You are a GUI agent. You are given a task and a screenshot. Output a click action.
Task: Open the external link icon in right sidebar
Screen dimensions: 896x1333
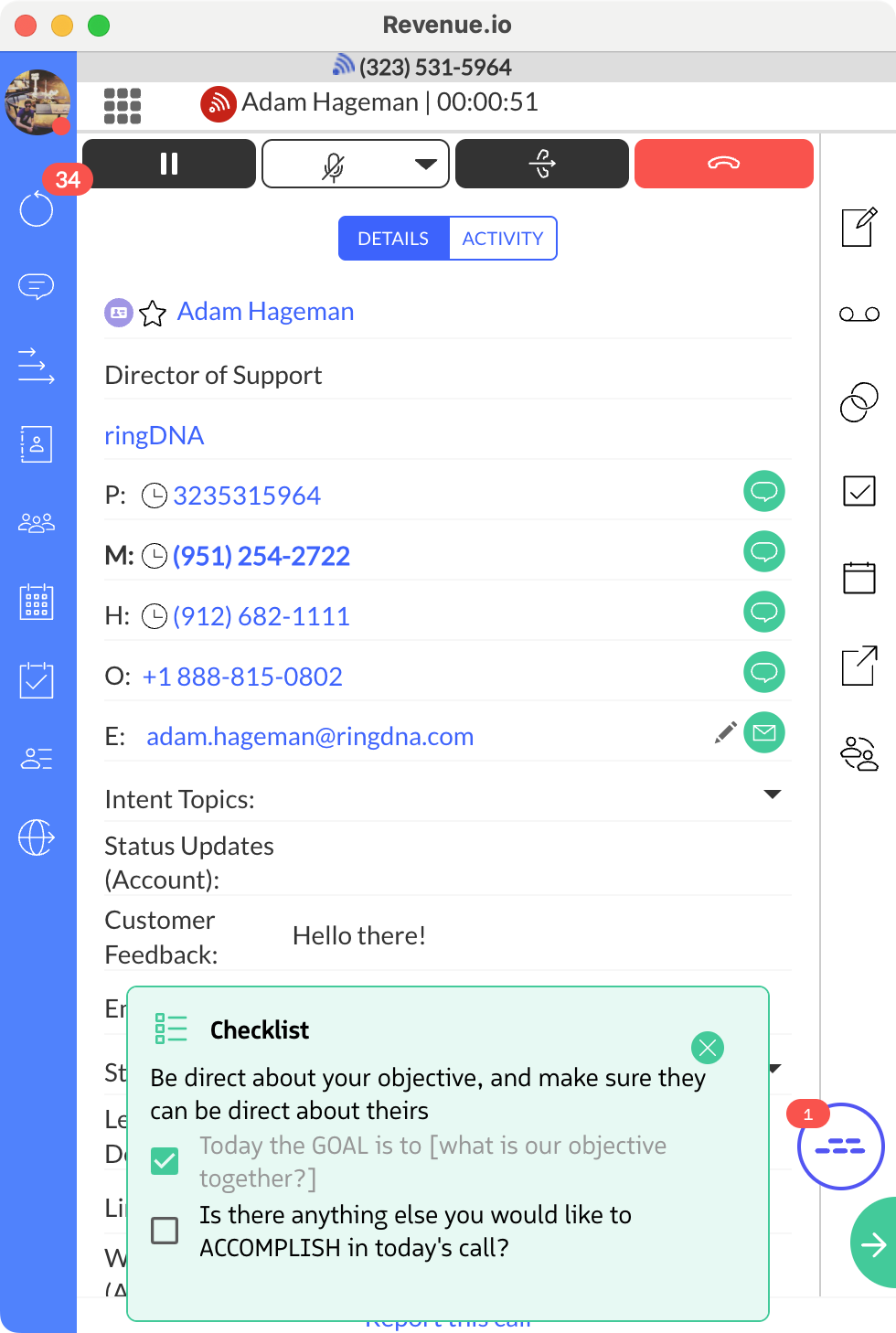(859, 666)
